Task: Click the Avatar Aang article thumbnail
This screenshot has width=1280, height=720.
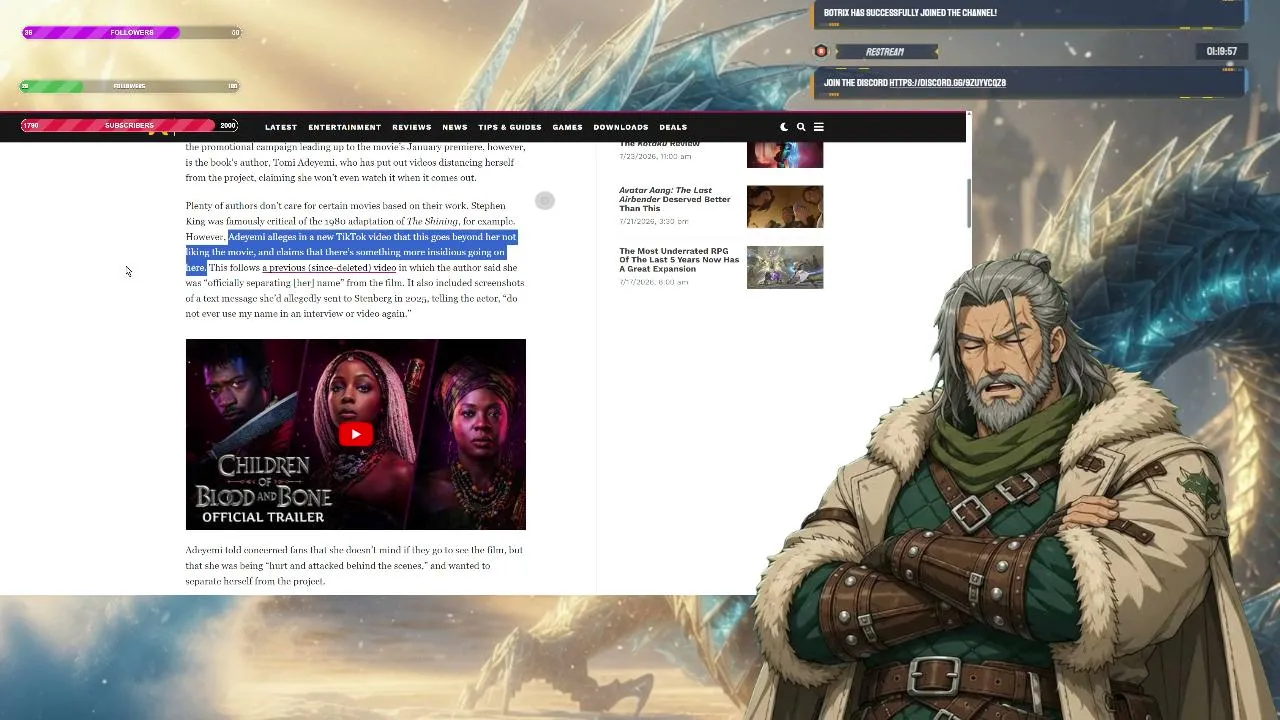Action: click(x=785, y=207)
